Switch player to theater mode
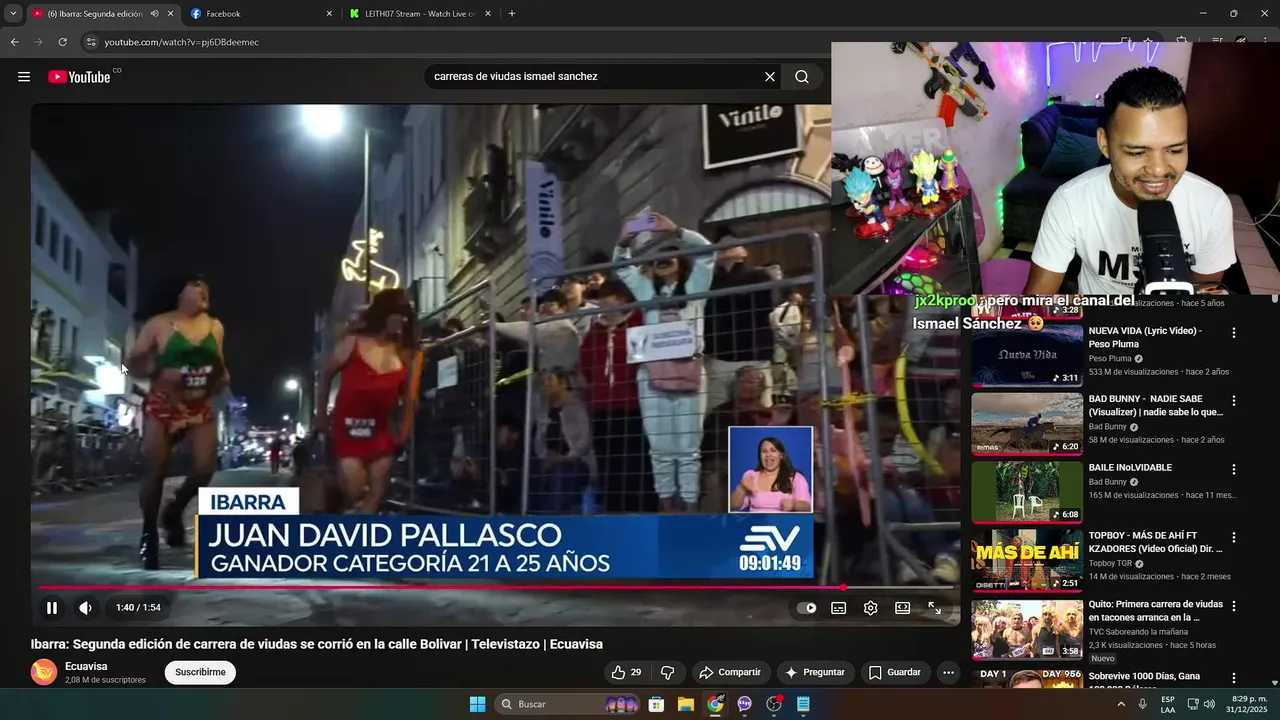Image resolution: width=1280 pixels, height=720 pixels. point(903,608)
